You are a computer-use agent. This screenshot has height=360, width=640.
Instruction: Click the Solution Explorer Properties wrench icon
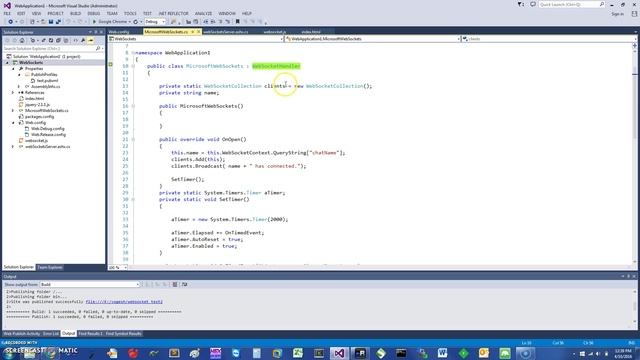[83, 40]
